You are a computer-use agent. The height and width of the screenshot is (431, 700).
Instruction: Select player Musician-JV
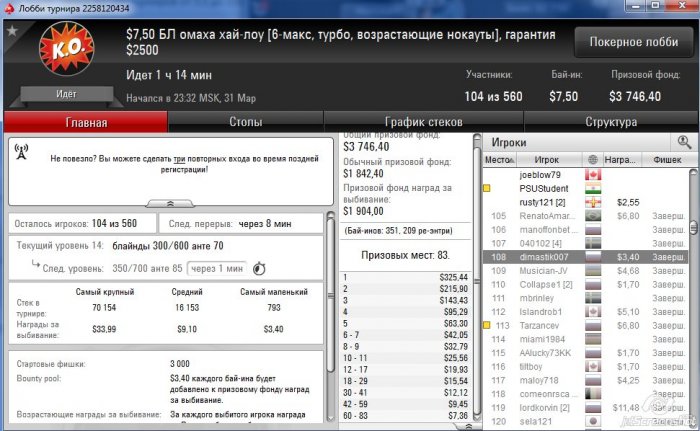pos(585,271)
